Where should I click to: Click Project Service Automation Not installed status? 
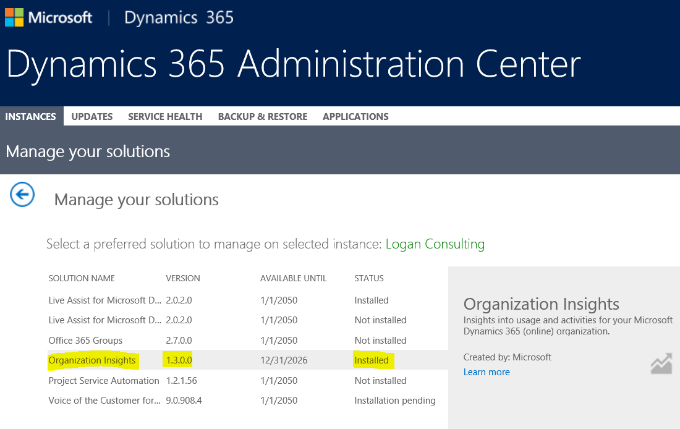[380, 380]
